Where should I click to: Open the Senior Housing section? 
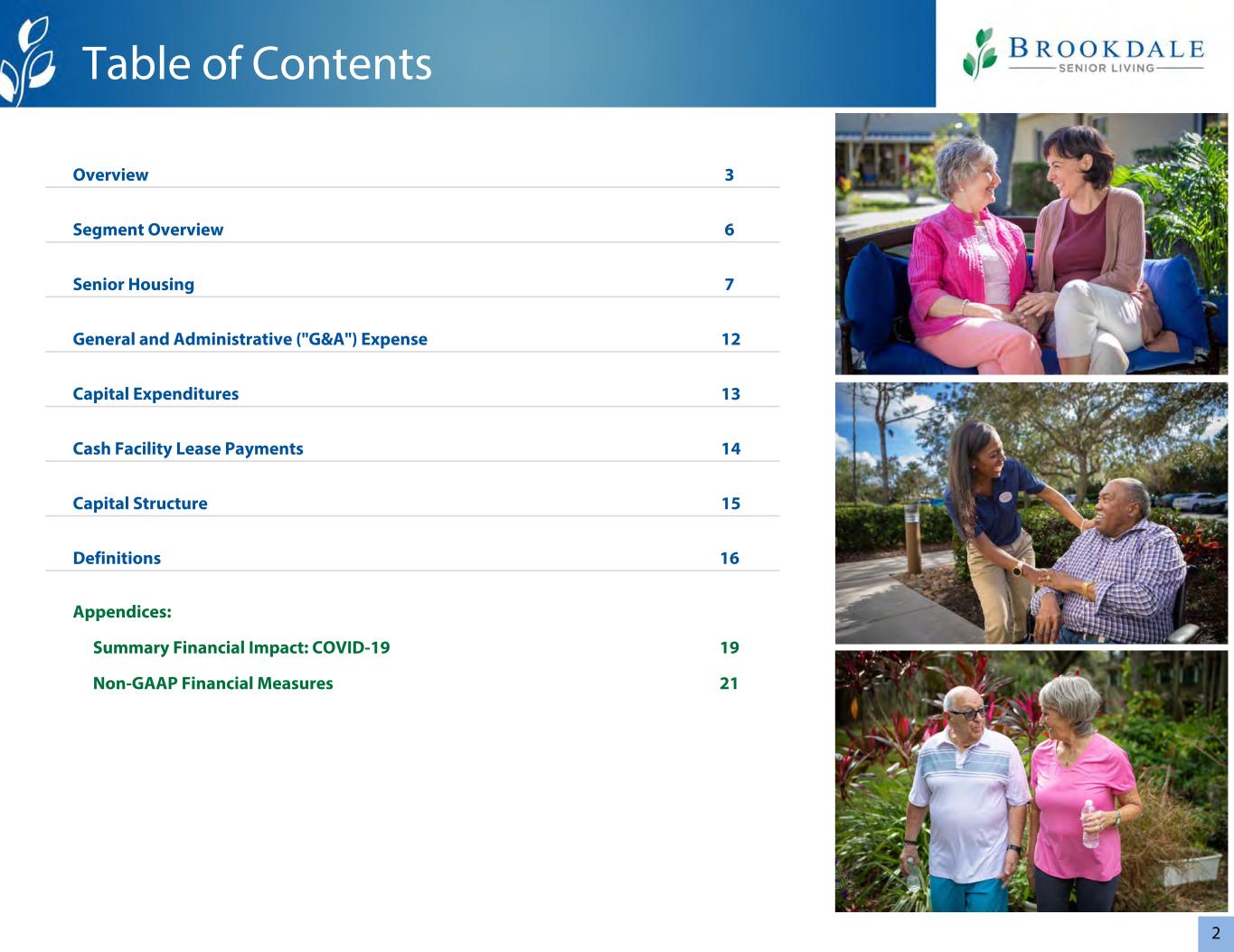(x=133, y=285)
